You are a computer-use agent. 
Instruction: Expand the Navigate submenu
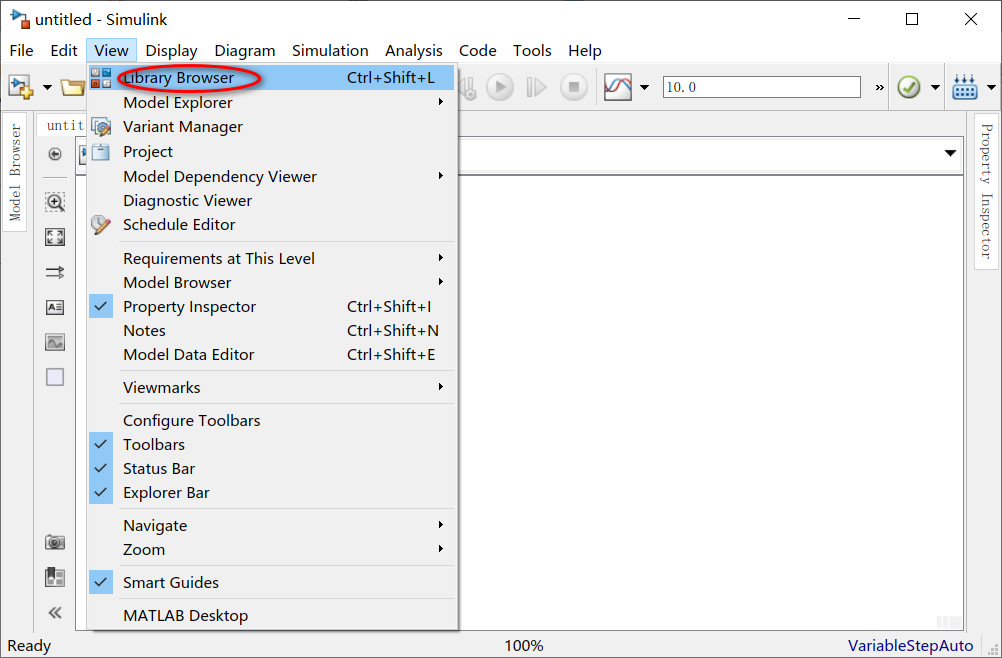(155, 525)
